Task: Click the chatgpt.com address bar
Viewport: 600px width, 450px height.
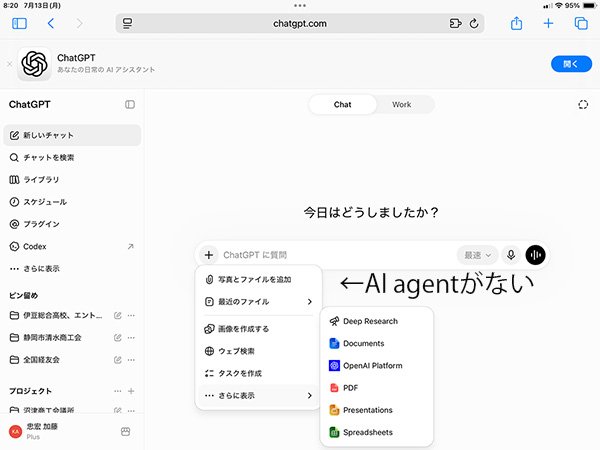Action: [x=300, y=24]
